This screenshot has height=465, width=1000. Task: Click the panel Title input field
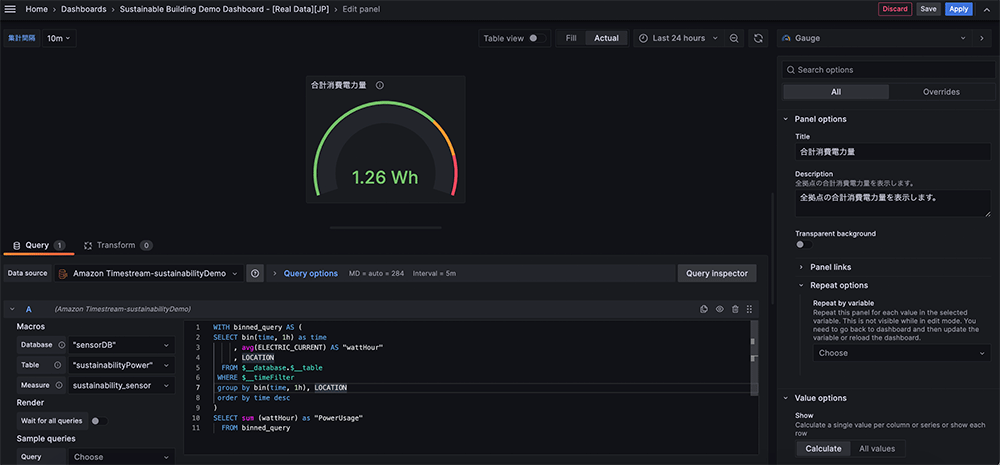click(x=893, y=152)
